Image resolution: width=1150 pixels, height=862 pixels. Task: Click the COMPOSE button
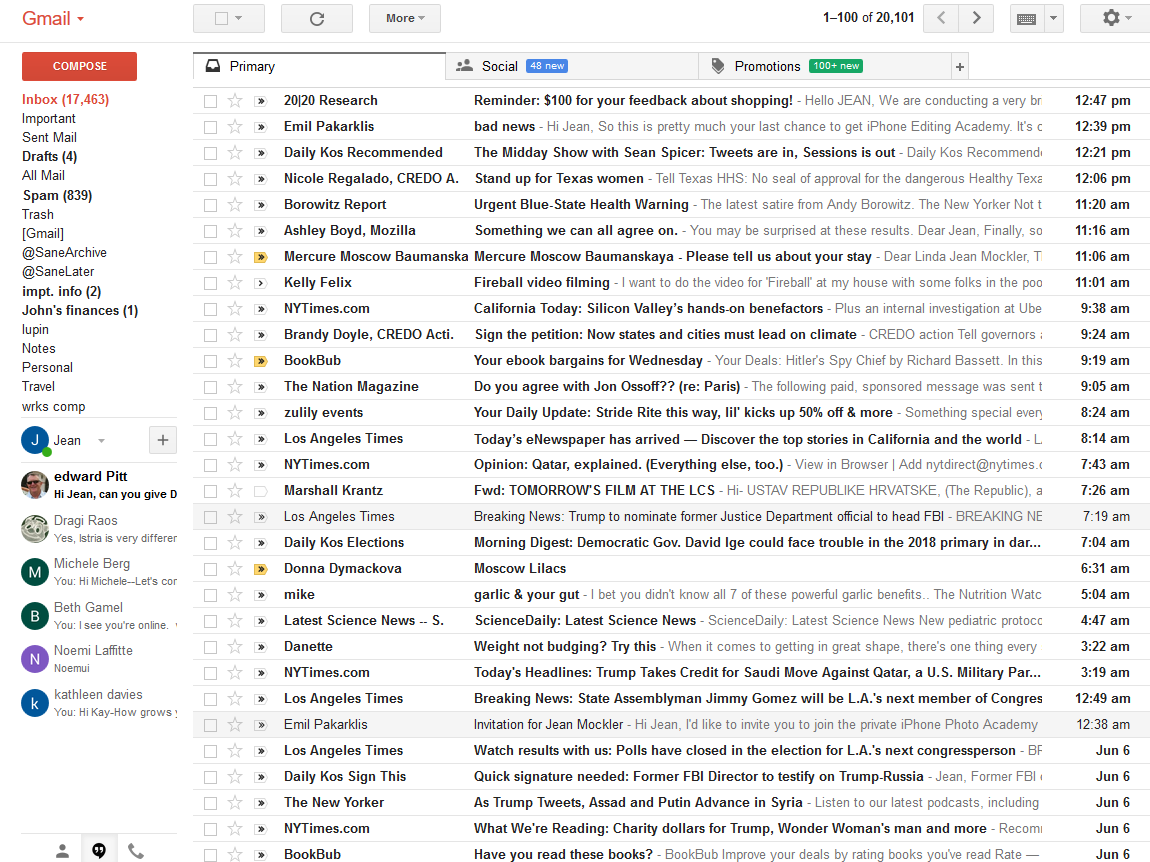tap(79, 66)
